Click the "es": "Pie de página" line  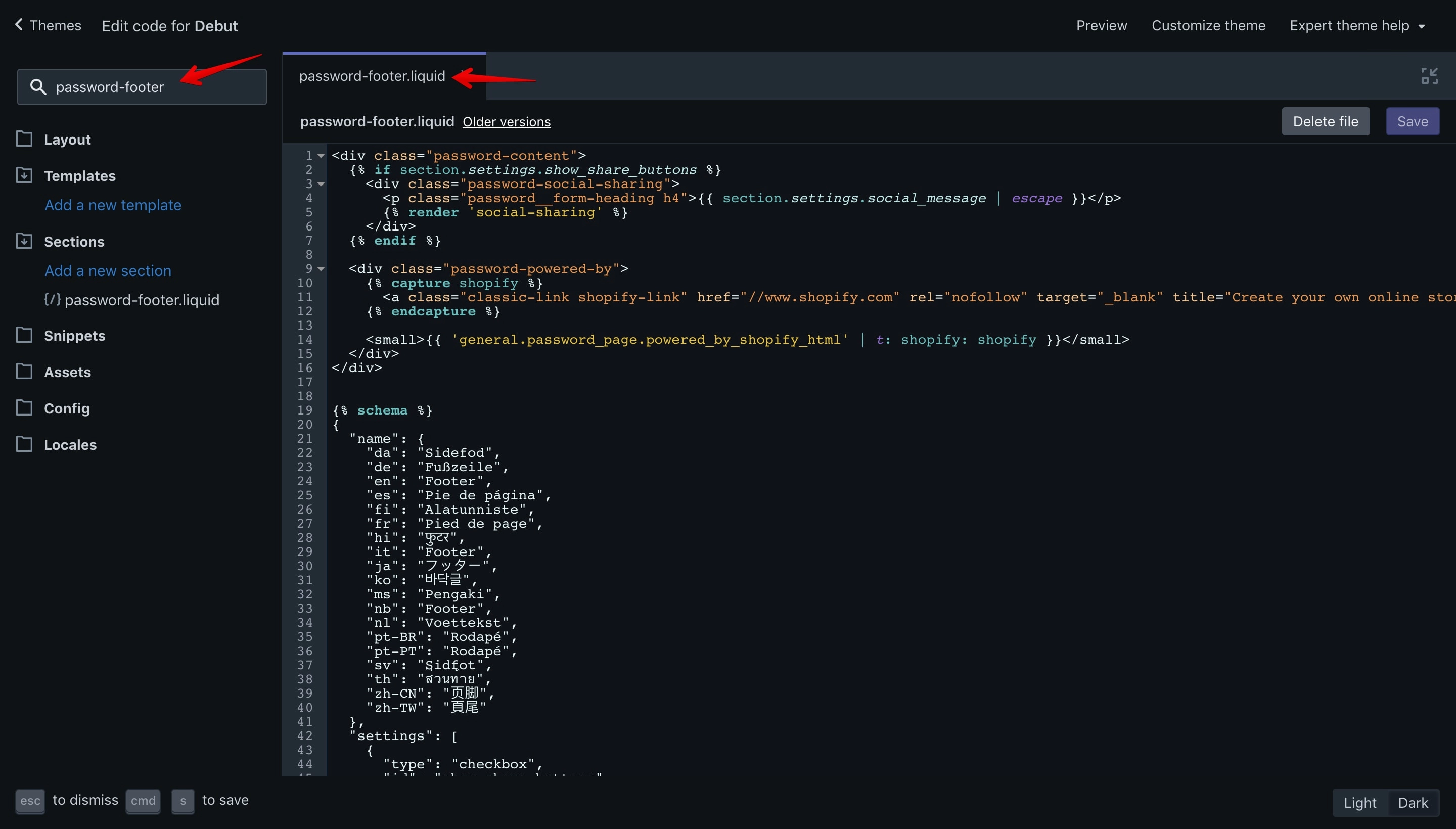[x=459, y=495]
